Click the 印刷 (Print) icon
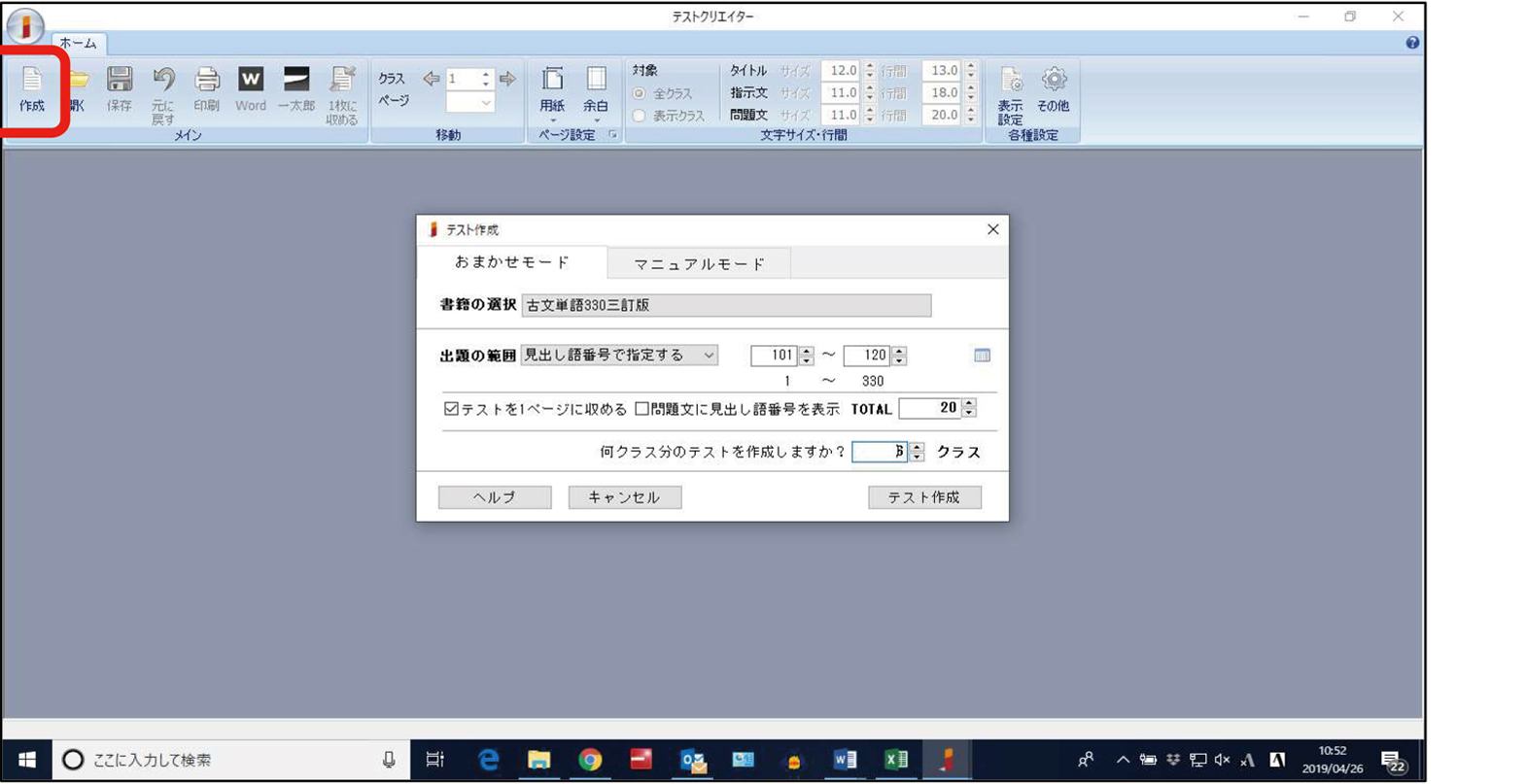This screenshot has width=1526, height=784. click(x=206, y=88)
